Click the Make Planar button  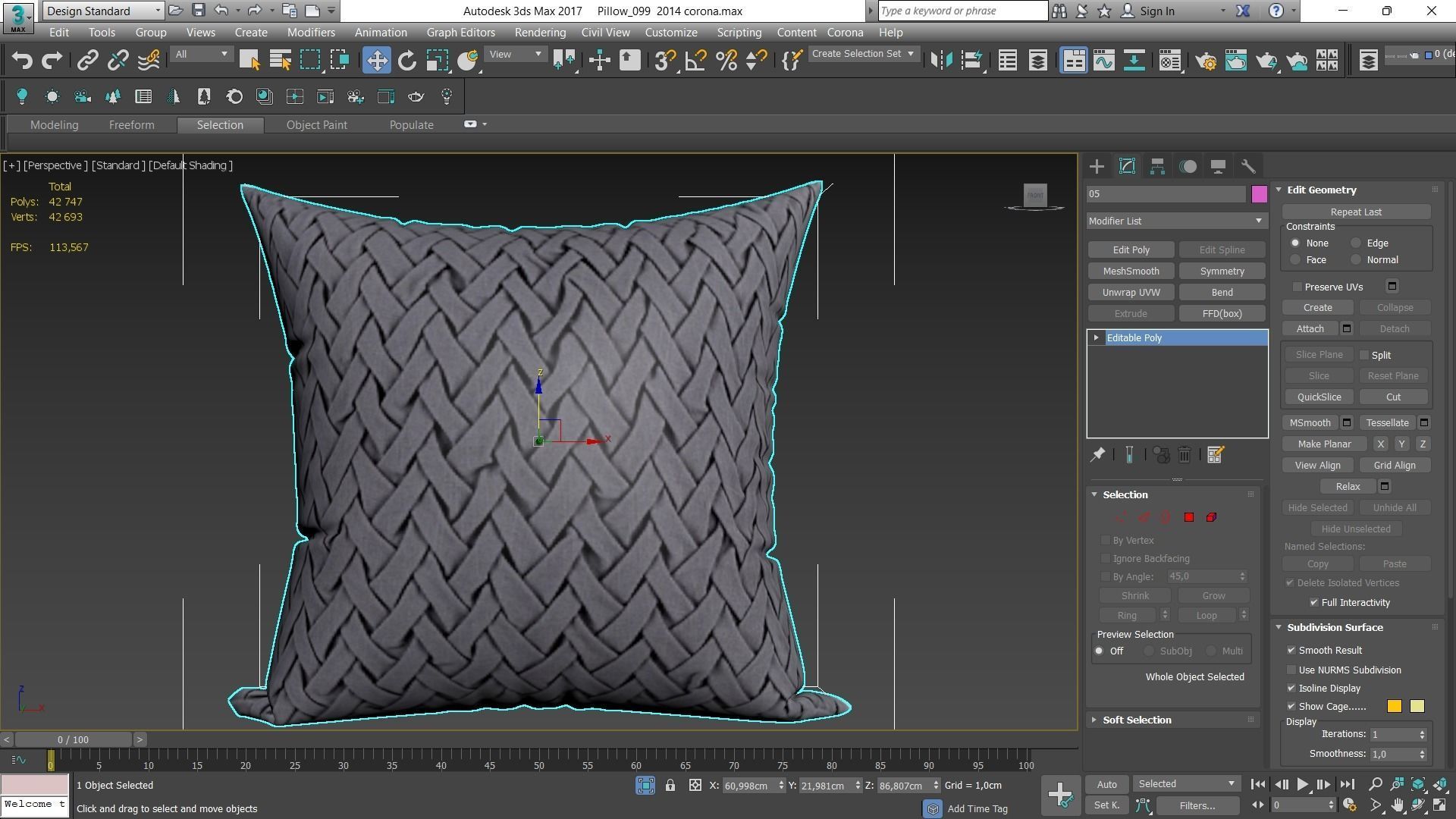[1324, 444]
